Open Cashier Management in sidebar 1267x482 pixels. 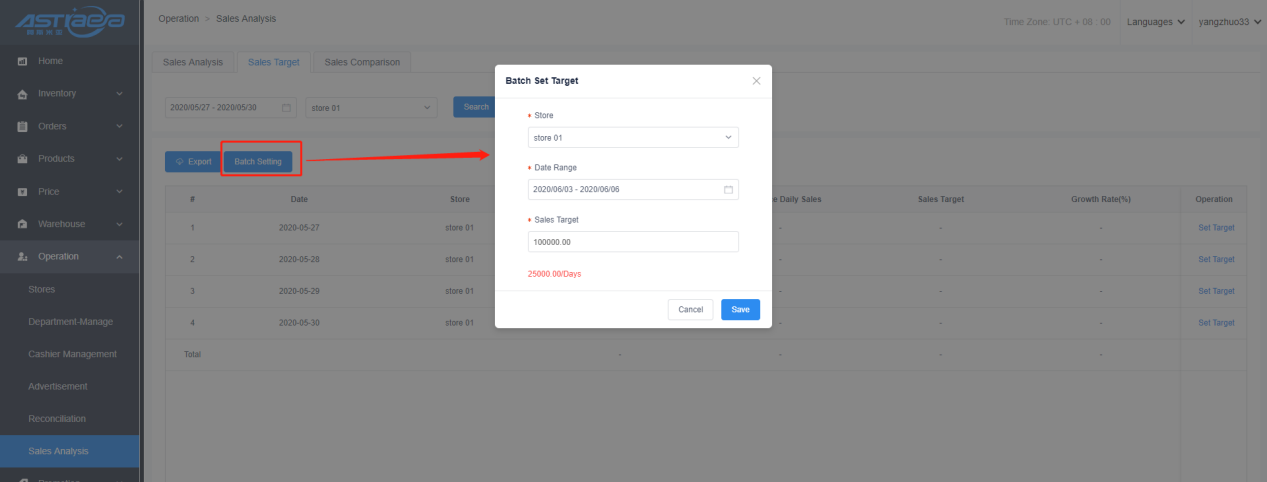click(72, 354)
